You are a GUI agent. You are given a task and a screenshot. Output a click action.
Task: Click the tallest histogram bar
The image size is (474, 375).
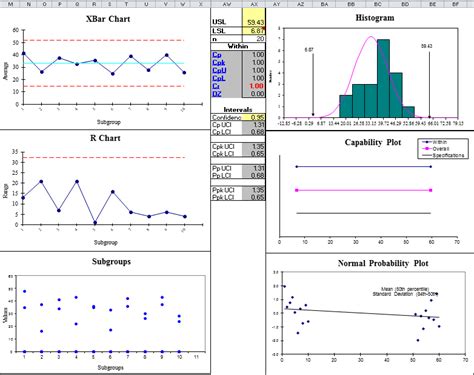pyautogui.click(x=383, y=78)
